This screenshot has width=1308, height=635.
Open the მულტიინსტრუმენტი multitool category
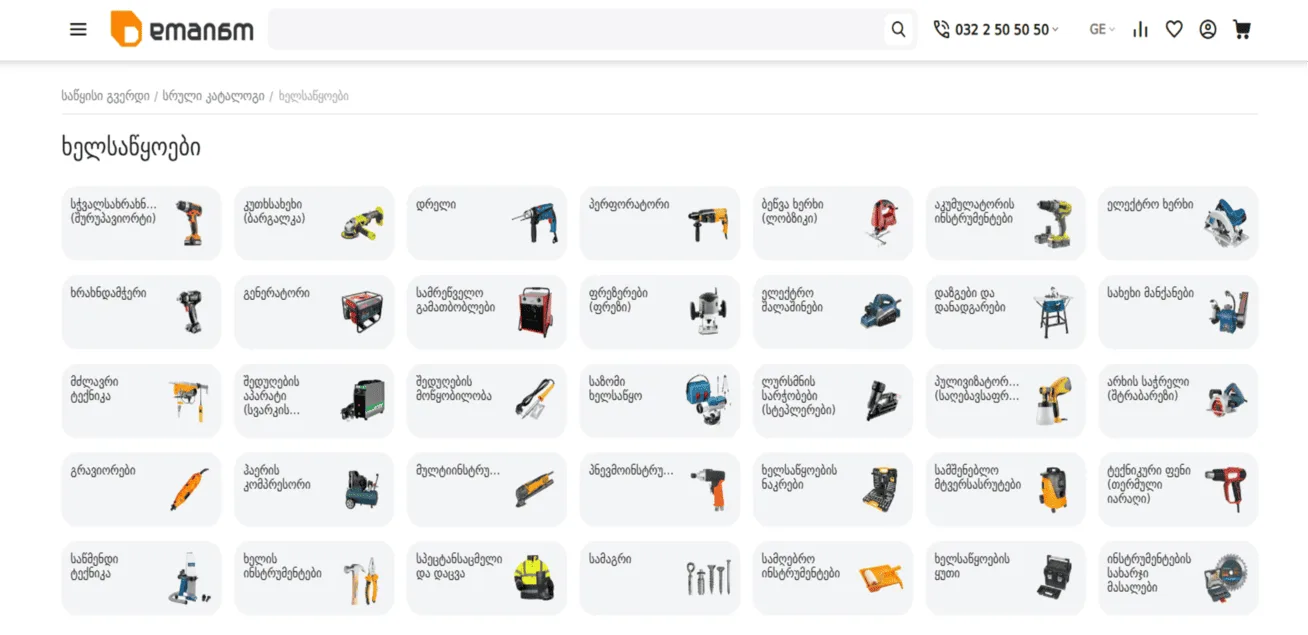coord(487,490)
